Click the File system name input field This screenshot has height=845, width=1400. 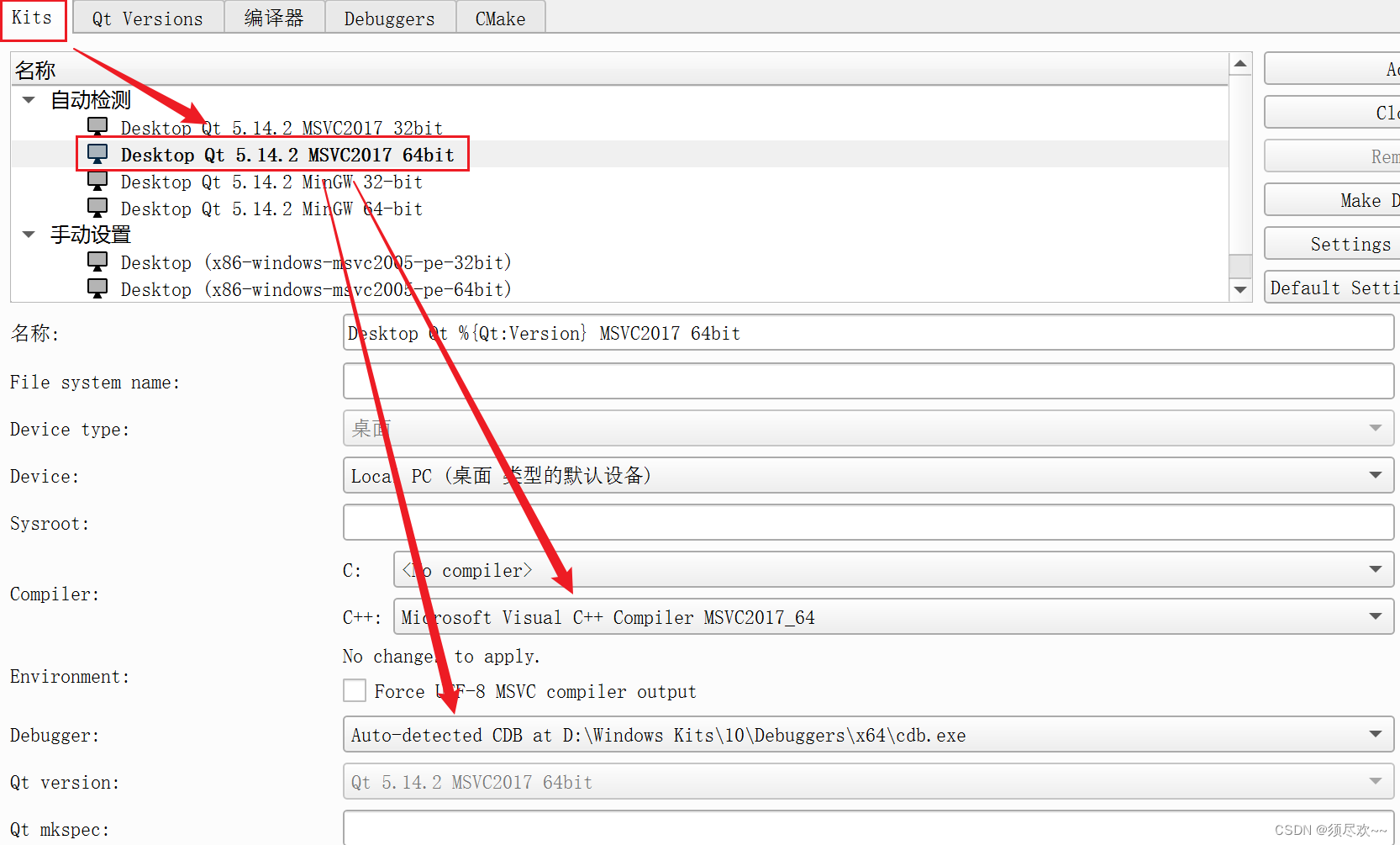[x=867, y=382]
